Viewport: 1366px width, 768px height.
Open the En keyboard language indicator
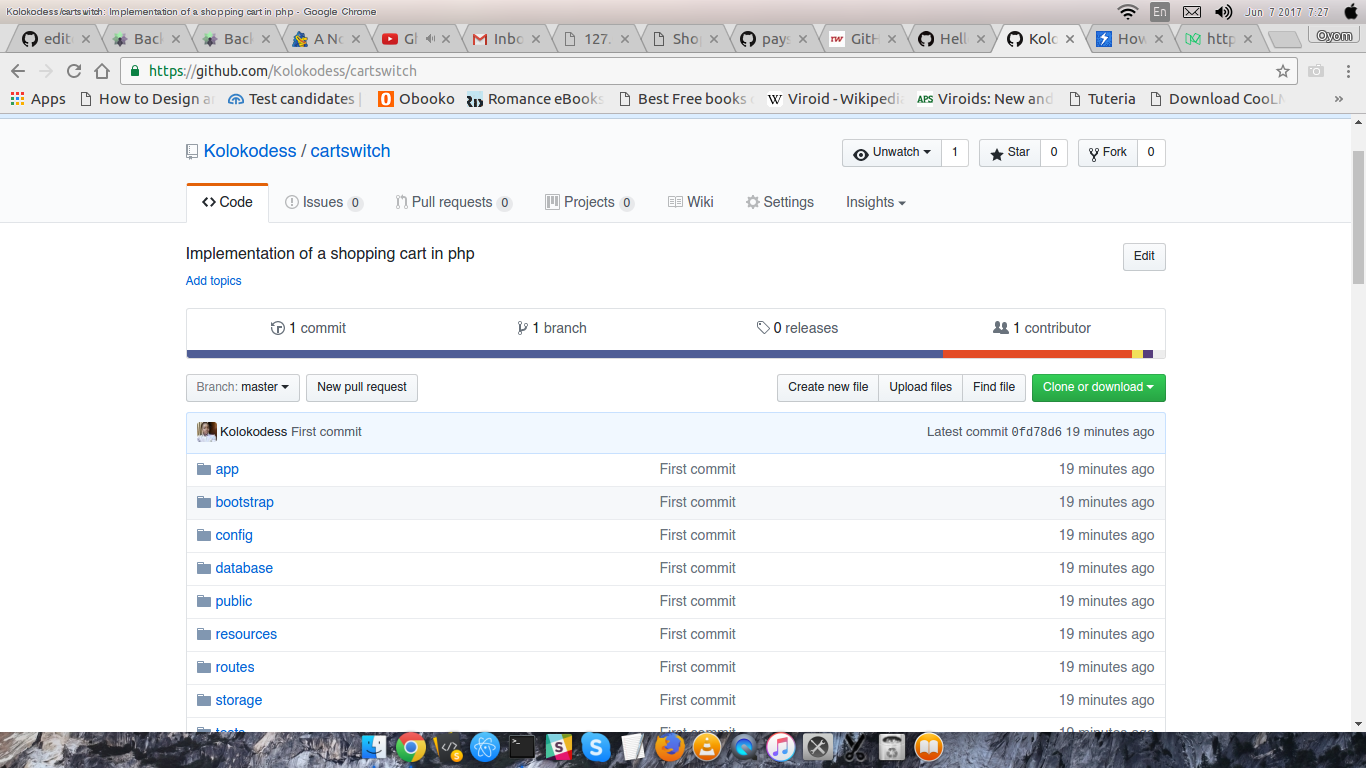[x=1160, y=12]
